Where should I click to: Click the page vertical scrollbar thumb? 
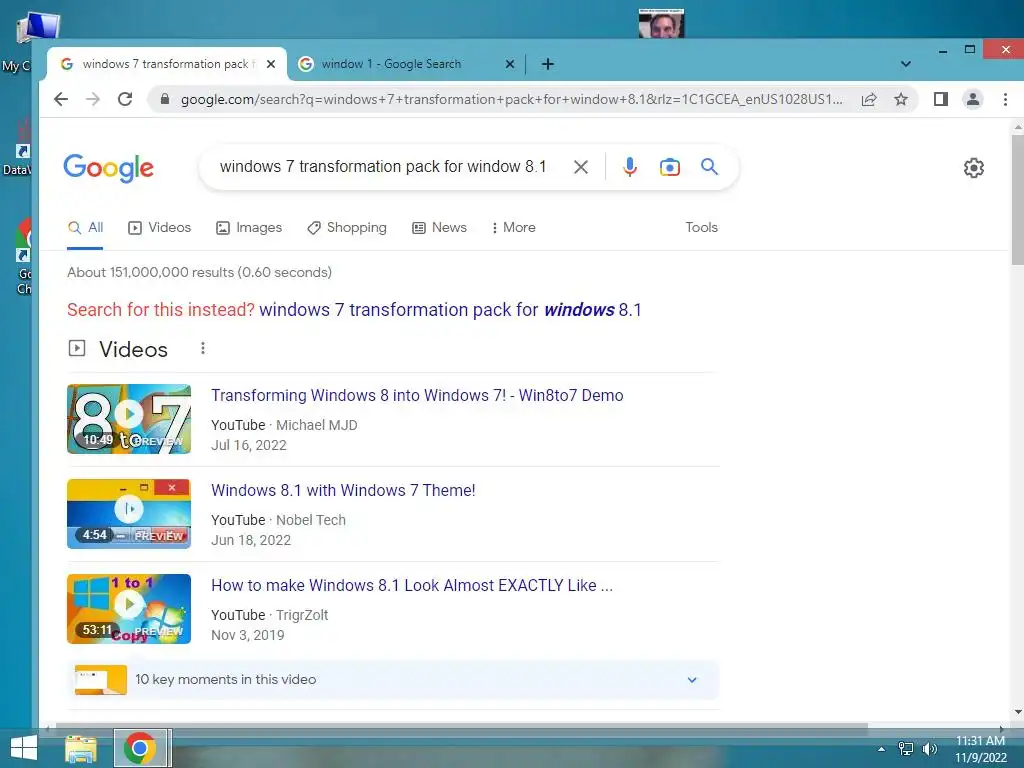click(x=1017, y=199)
